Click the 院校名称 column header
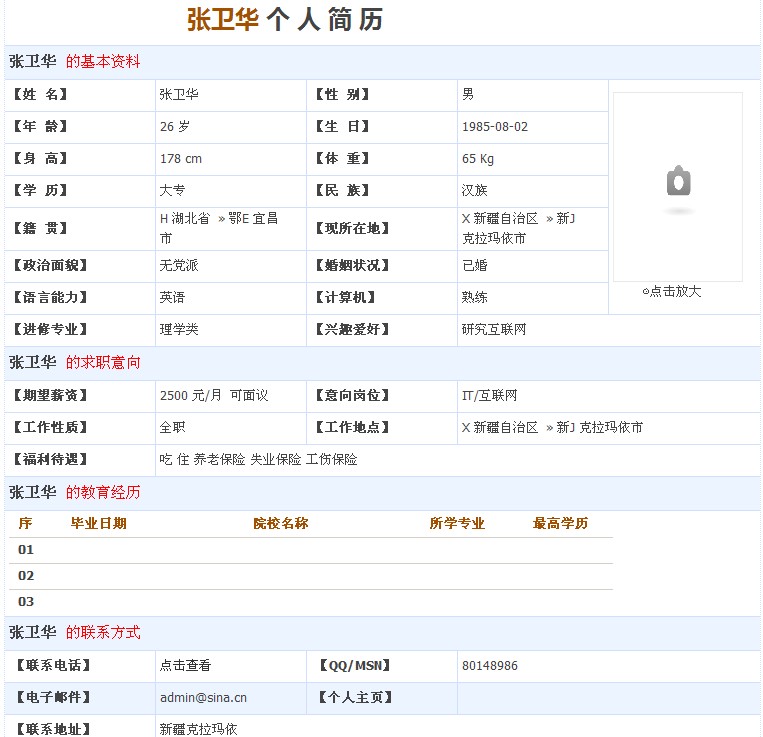 pyautogui.click(x=280, y=524)
